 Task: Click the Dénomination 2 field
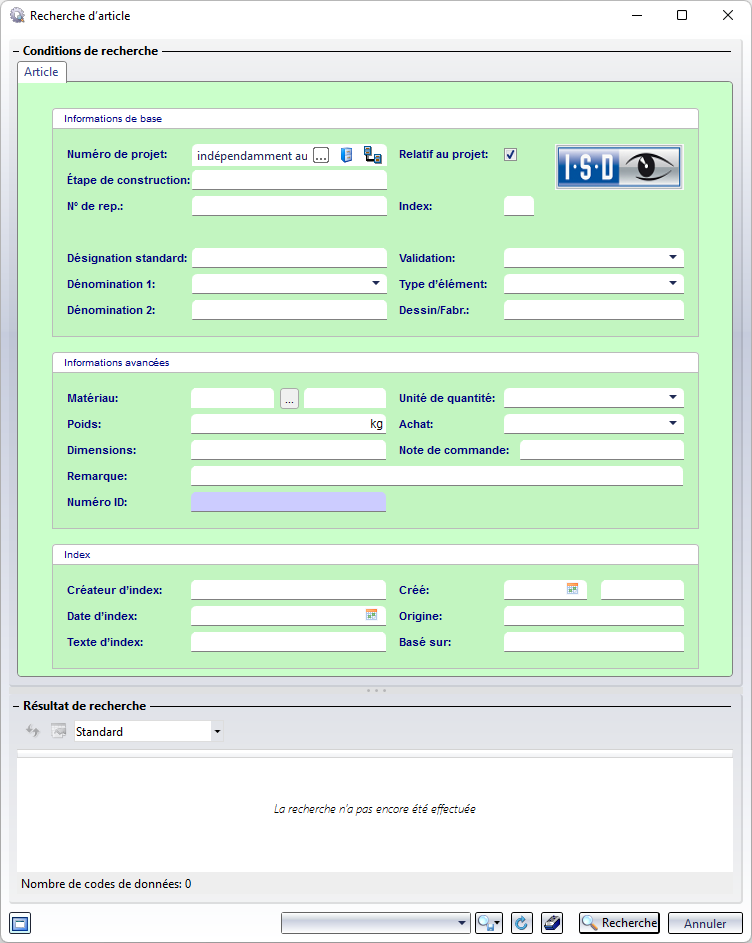pos(289,310)
